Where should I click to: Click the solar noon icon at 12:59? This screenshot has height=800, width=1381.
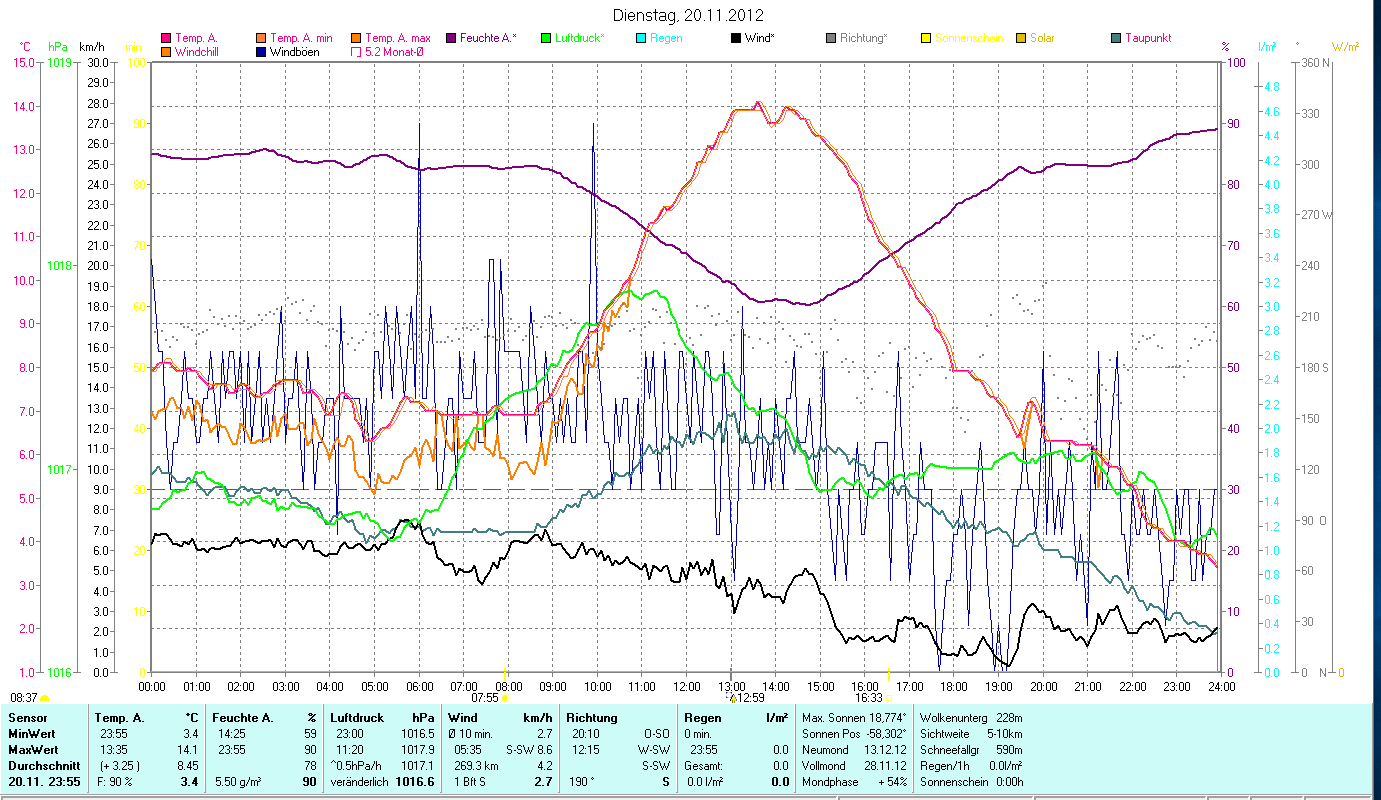click(732, 697)
